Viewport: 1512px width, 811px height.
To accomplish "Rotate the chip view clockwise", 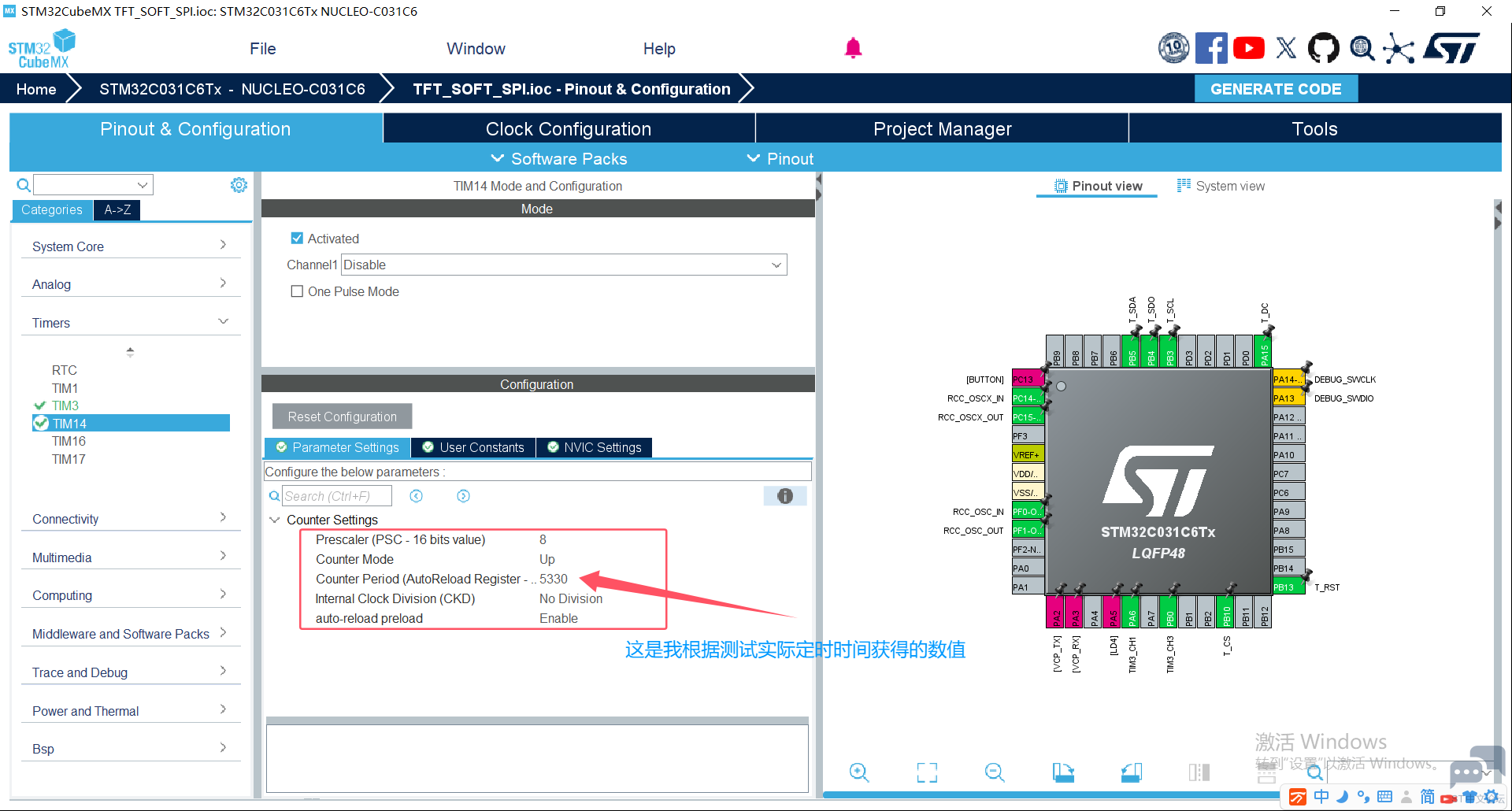I will click(1063, 772).
